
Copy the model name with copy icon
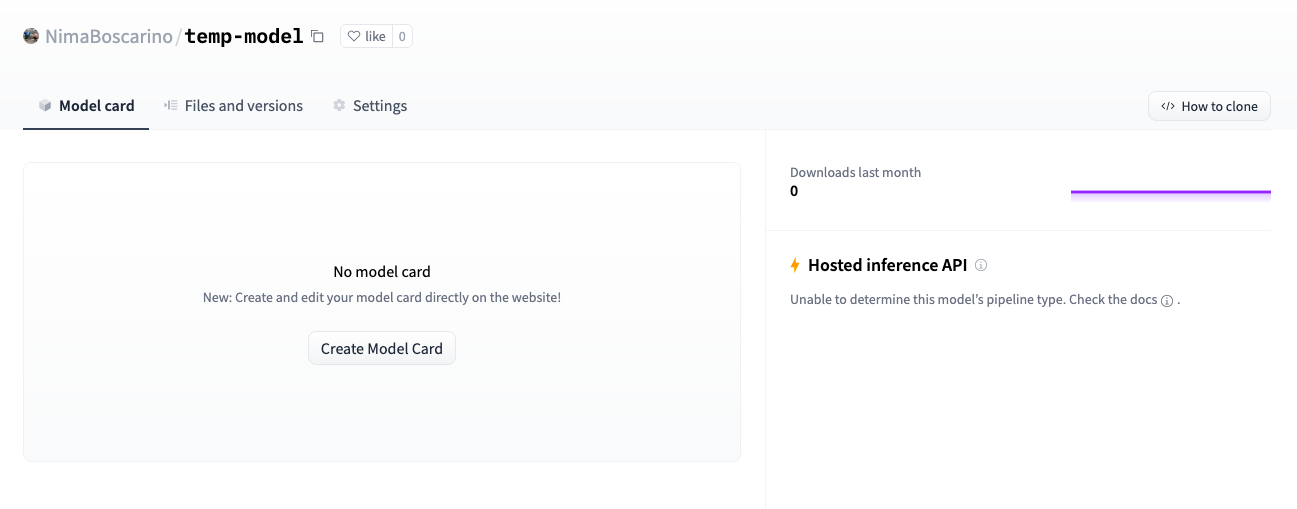[317, 36]
